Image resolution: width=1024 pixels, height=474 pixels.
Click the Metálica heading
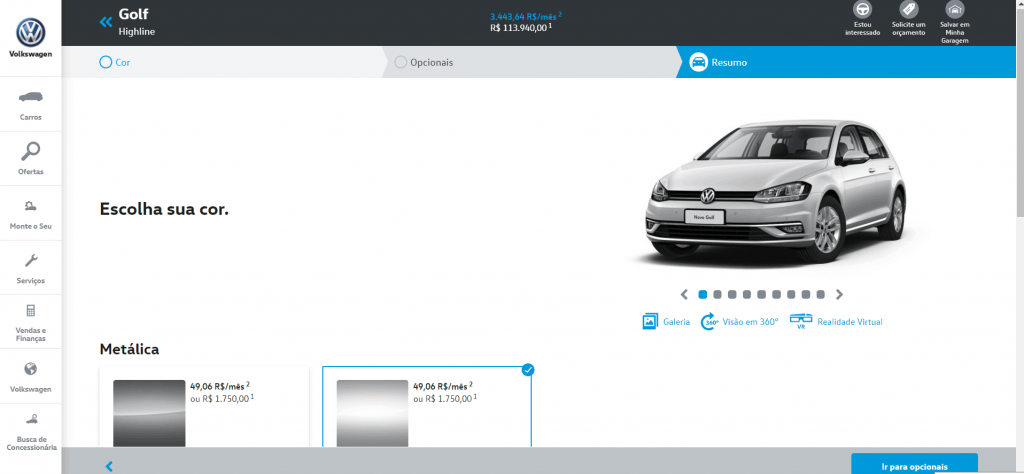129,349
